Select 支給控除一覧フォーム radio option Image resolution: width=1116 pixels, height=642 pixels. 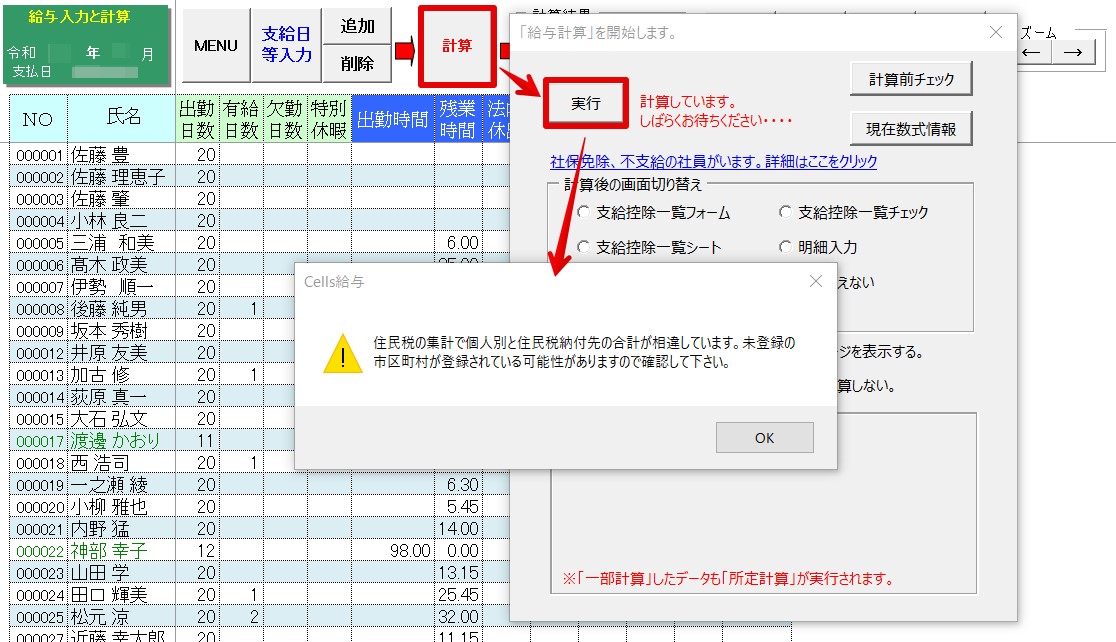(x=584, y=212)
